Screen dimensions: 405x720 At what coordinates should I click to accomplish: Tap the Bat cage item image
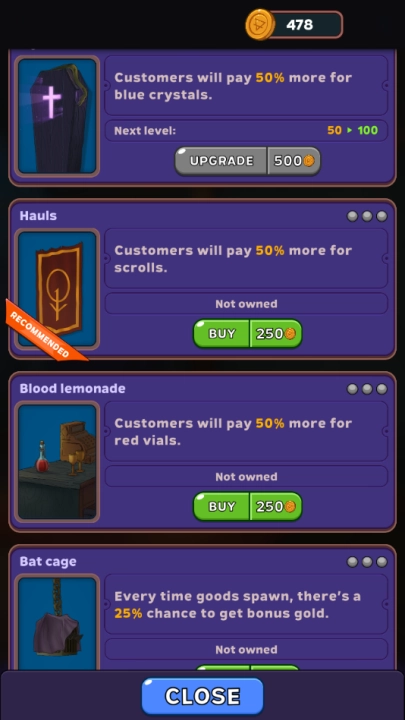pyautogui.click(x=57, y=622)
